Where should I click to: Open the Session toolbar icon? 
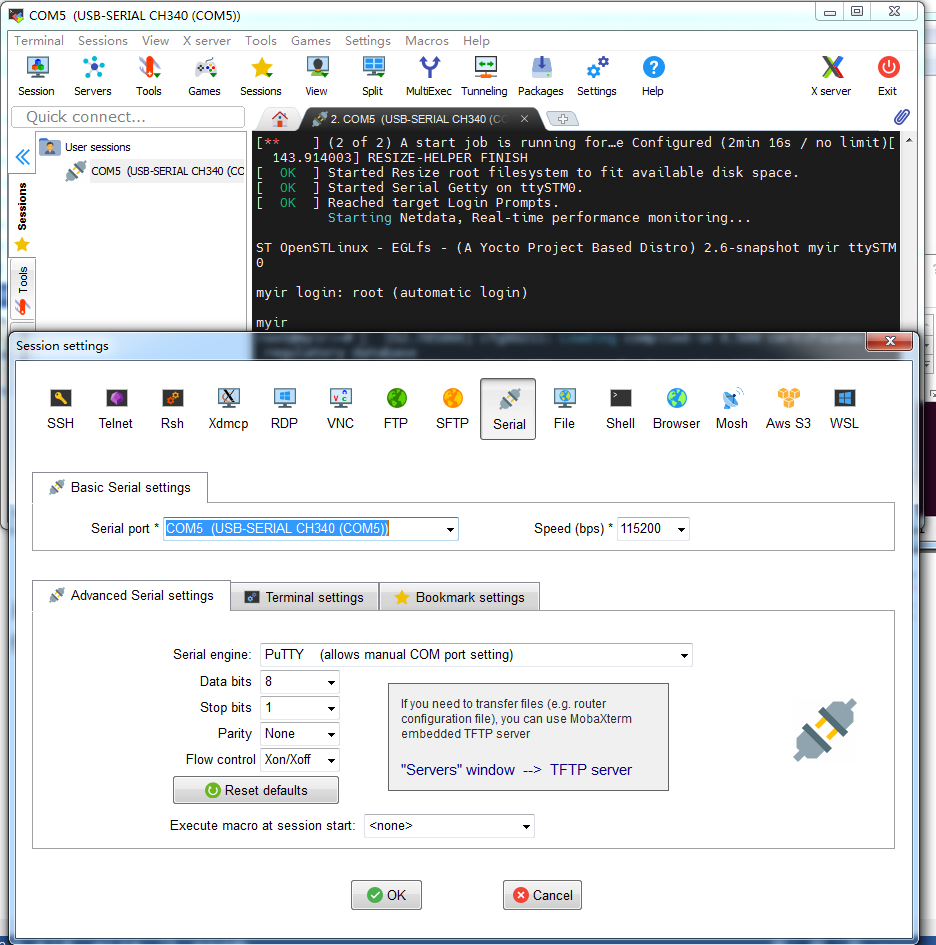pos(37,76)
